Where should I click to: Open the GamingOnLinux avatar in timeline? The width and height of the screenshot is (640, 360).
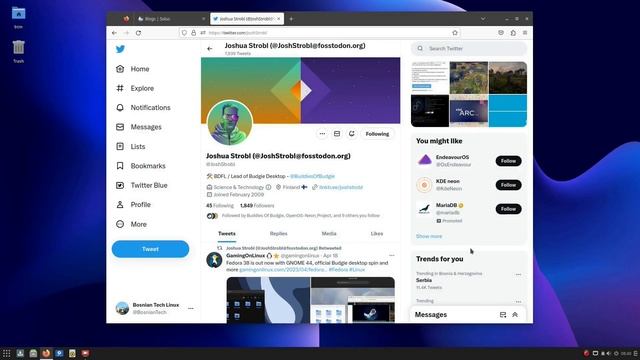pos(214,260)
